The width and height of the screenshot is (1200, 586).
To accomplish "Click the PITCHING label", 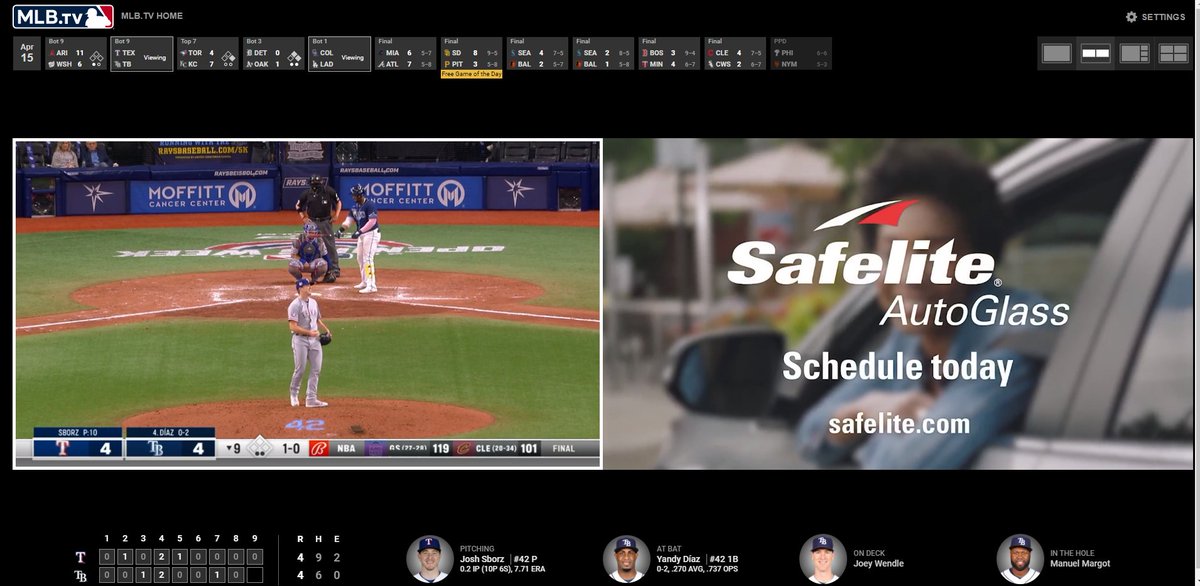I will click(x=477, y=549).
